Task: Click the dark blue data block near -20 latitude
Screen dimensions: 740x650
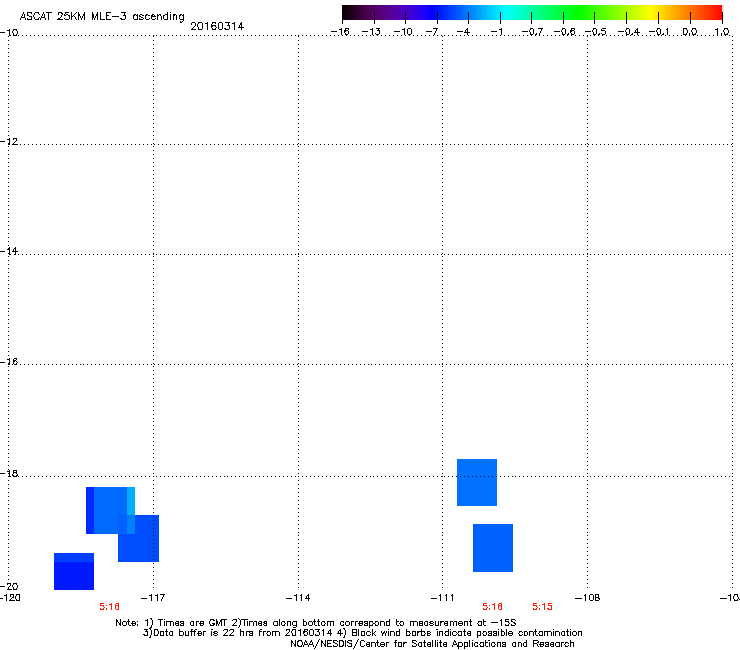Action: (74, 571)
